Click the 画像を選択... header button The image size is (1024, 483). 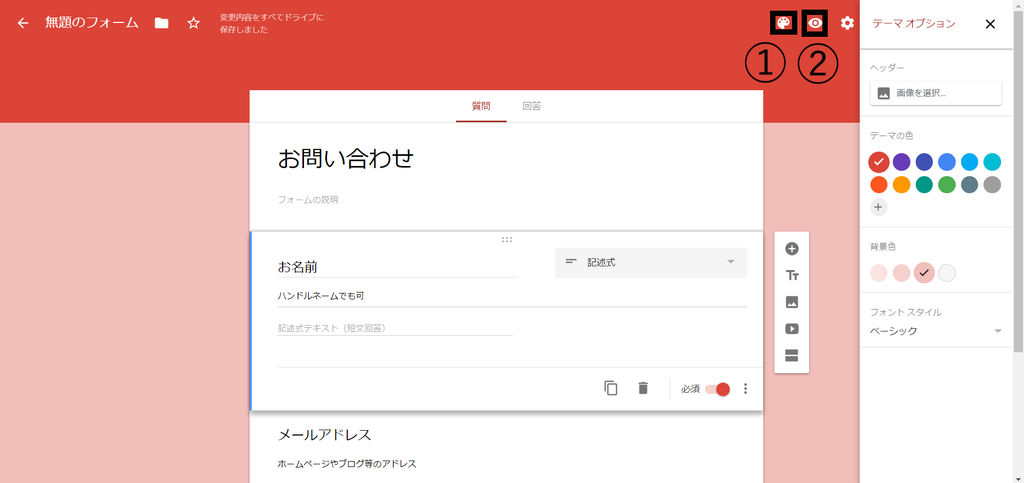(x=935, y=93)
